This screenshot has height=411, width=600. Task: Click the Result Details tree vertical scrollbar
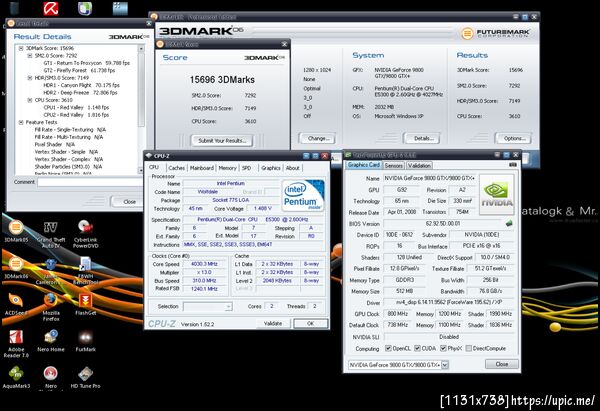pyautogui.click(x=141, y=109)
